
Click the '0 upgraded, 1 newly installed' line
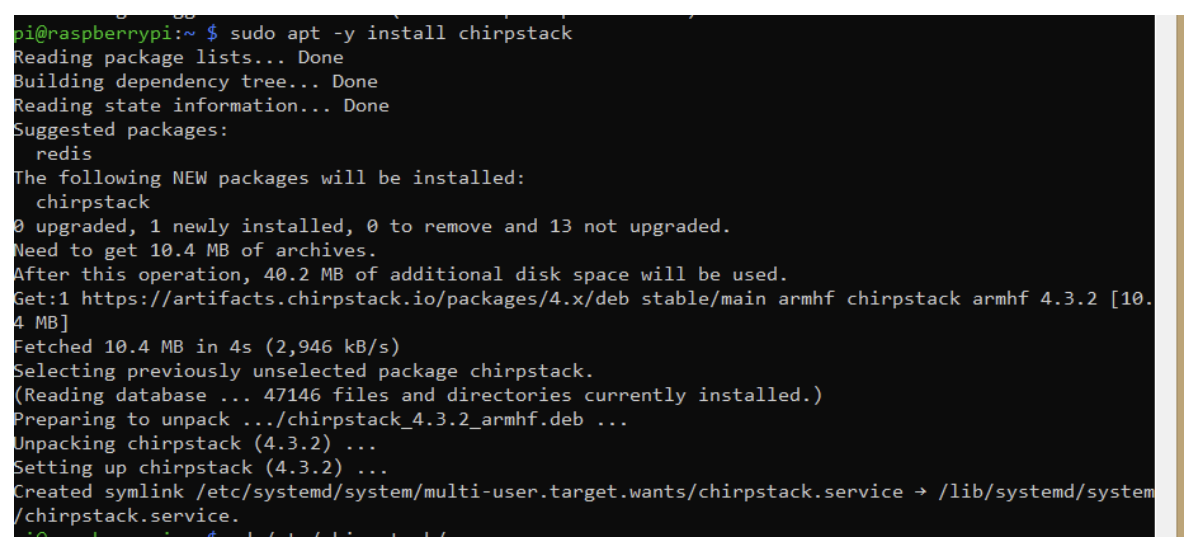pyautogui.click(x=372, y=226)
